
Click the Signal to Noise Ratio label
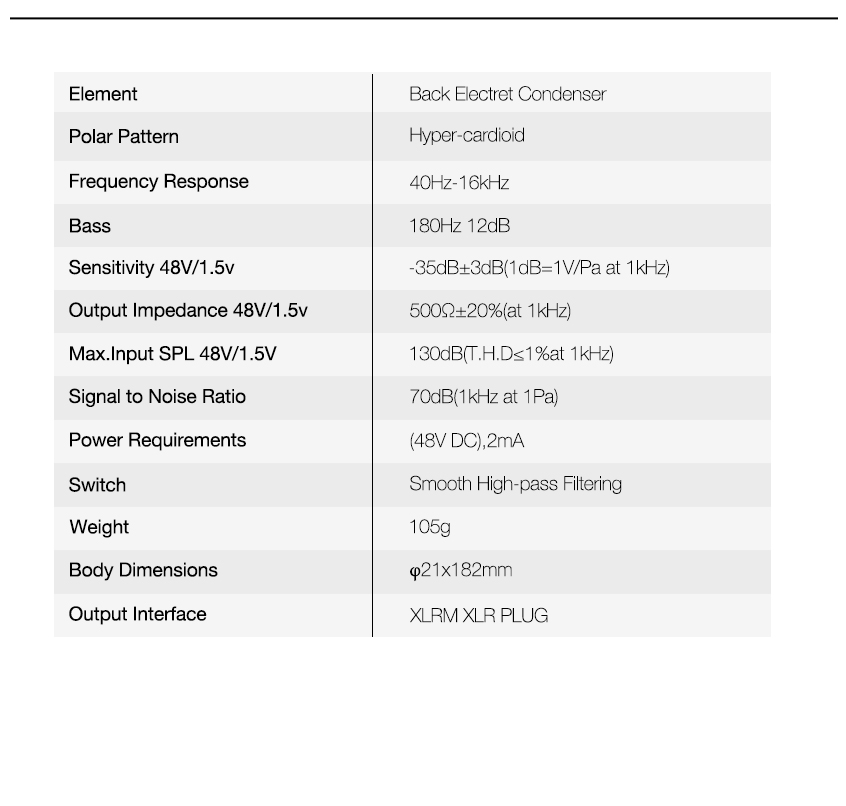157,397
